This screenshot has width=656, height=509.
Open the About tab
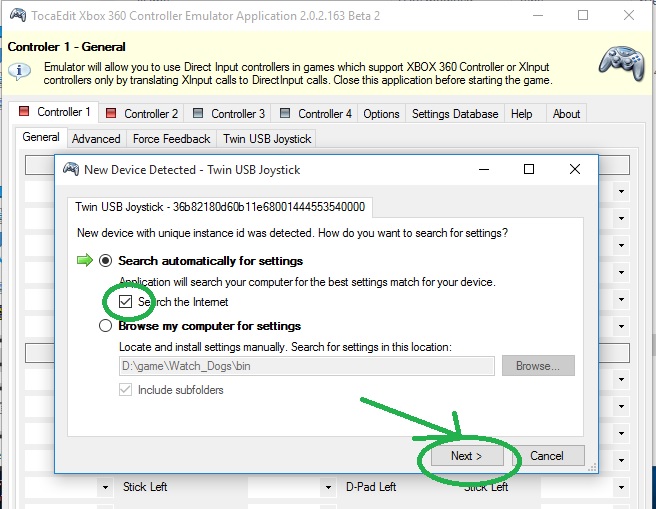(x=566, y=114)
